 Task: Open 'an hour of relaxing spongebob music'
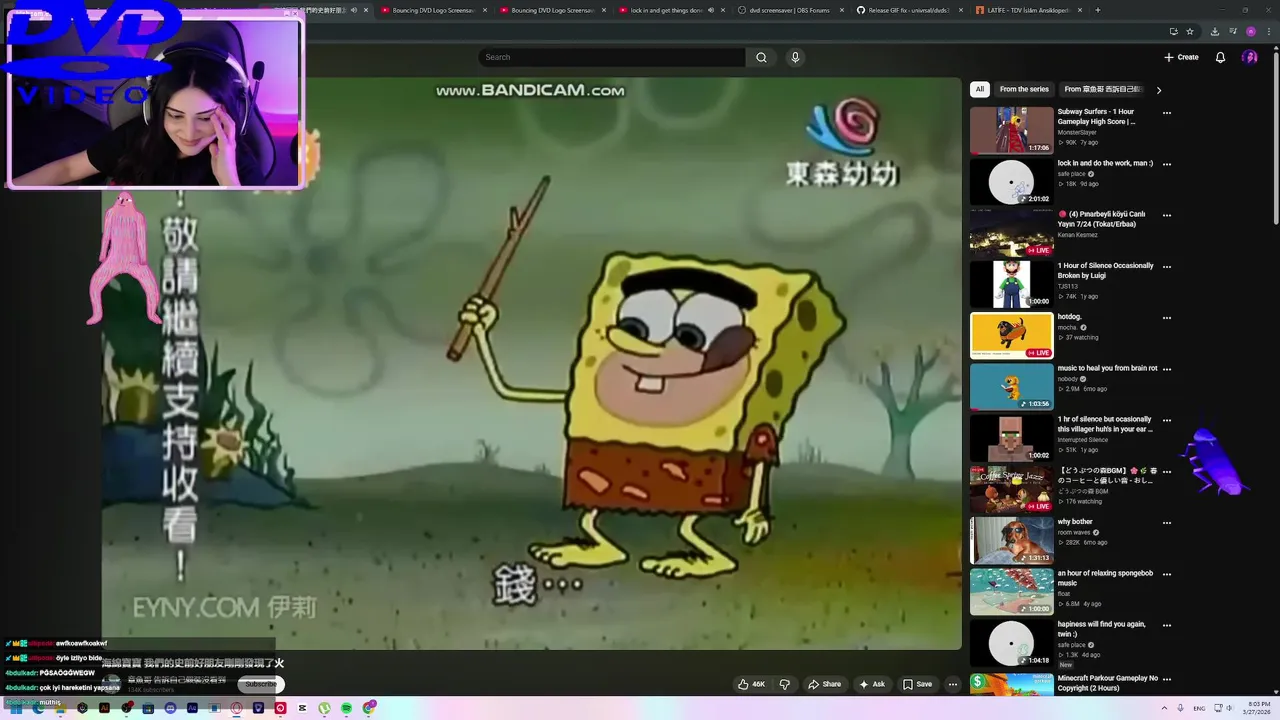(x=1105, y=578)
